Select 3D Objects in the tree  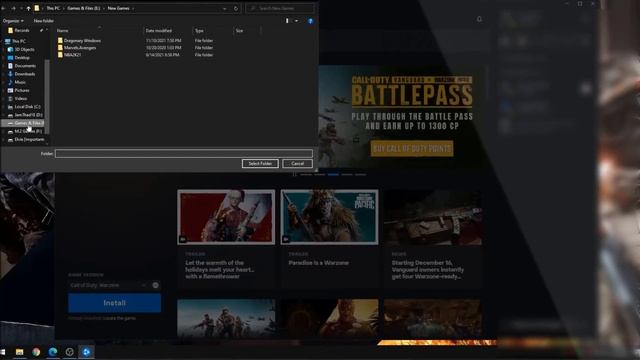point(24,49)
